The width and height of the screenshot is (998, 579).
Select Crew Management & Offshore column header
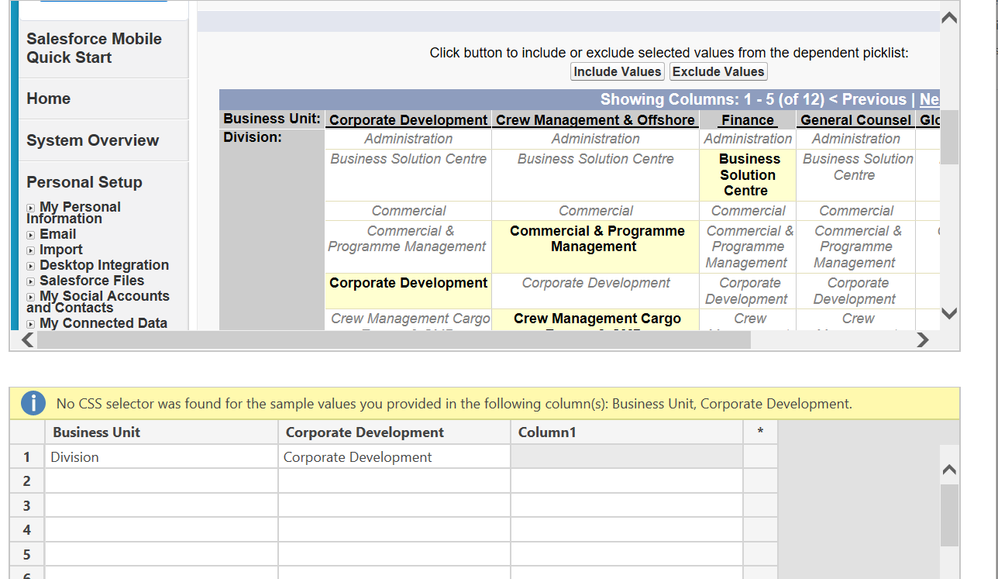pos(595,120)
